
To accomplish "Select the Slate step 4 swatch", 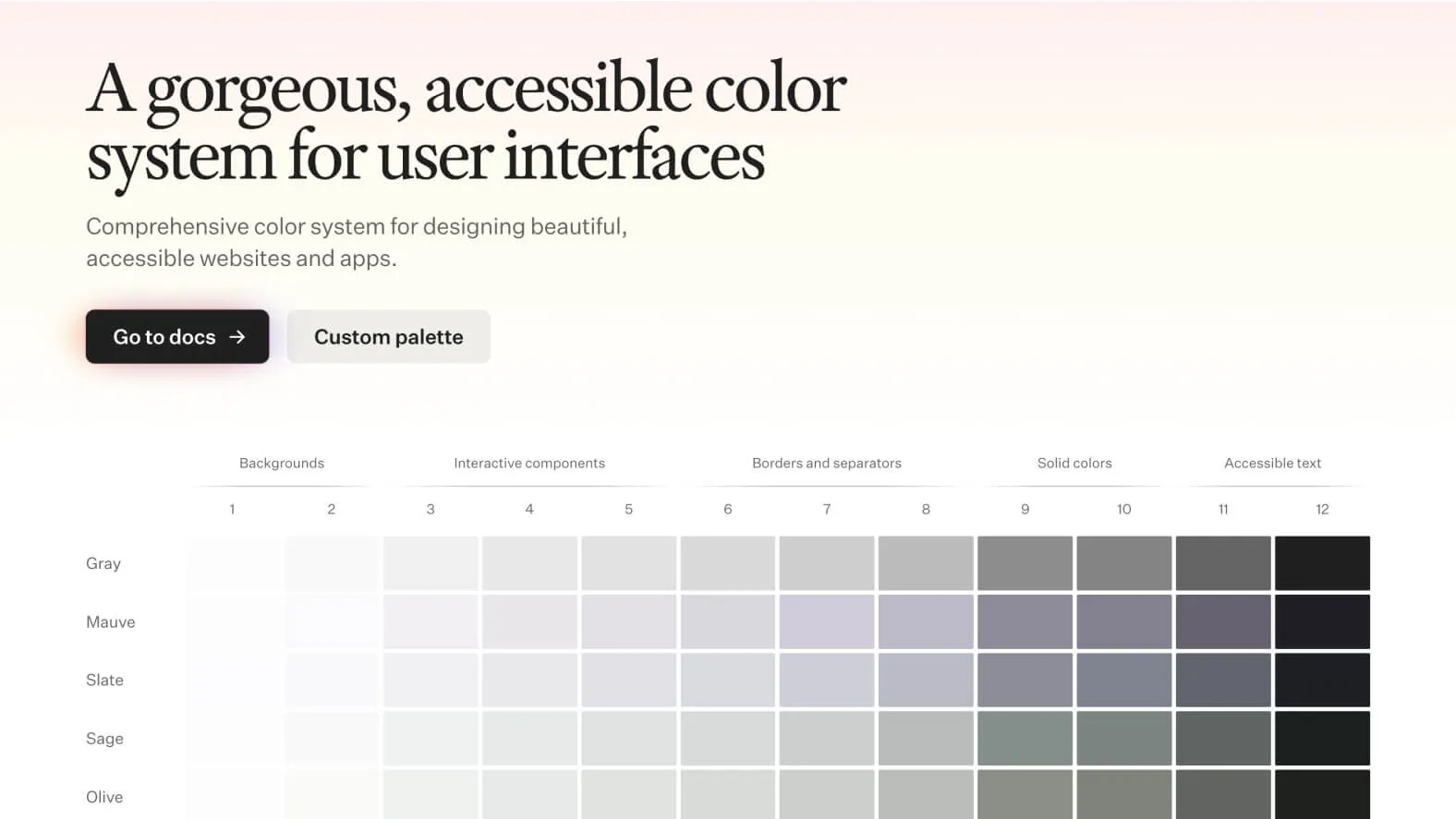I will pos(529,680).
